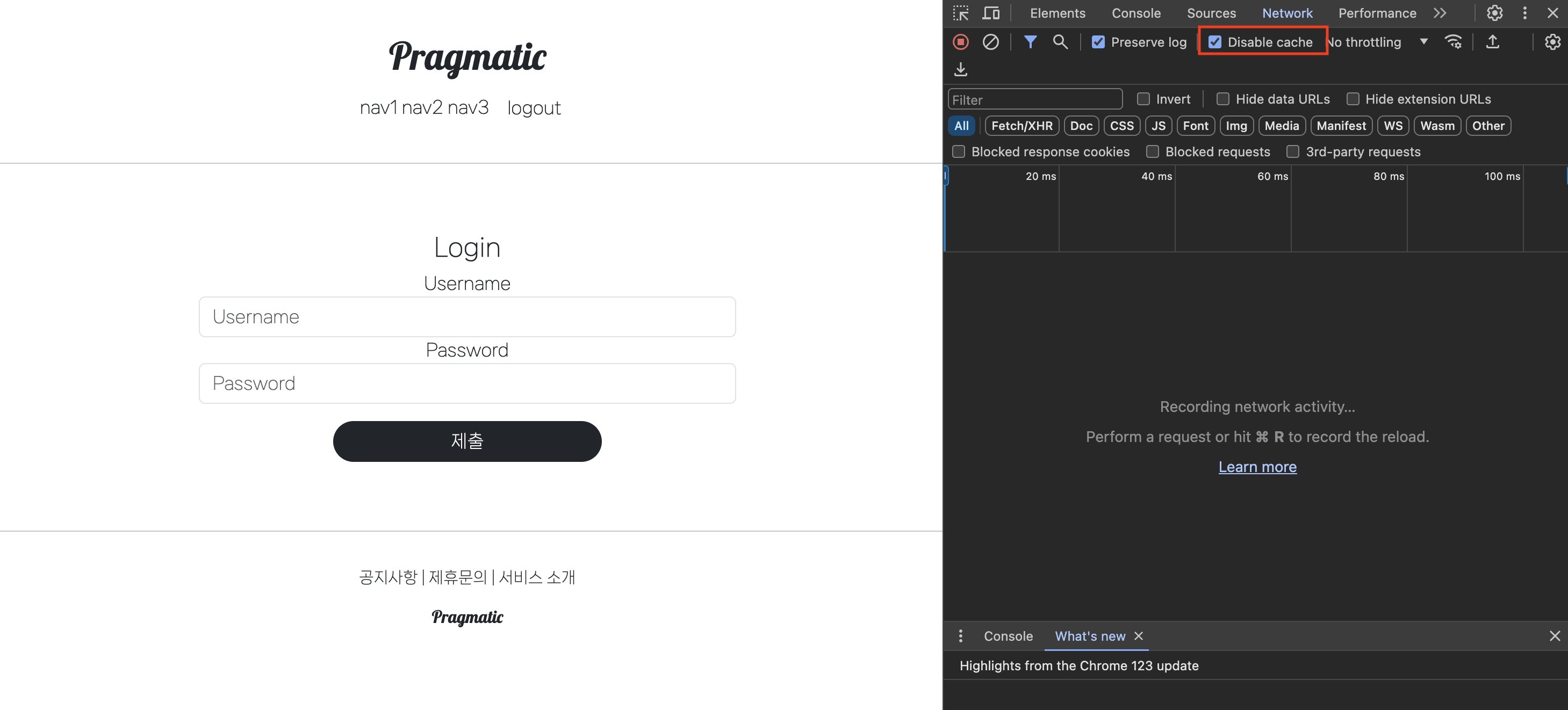Open DevTools three-dot customize menu
This screenshot has width=1568, height=710.
(x=1524, y=13)
